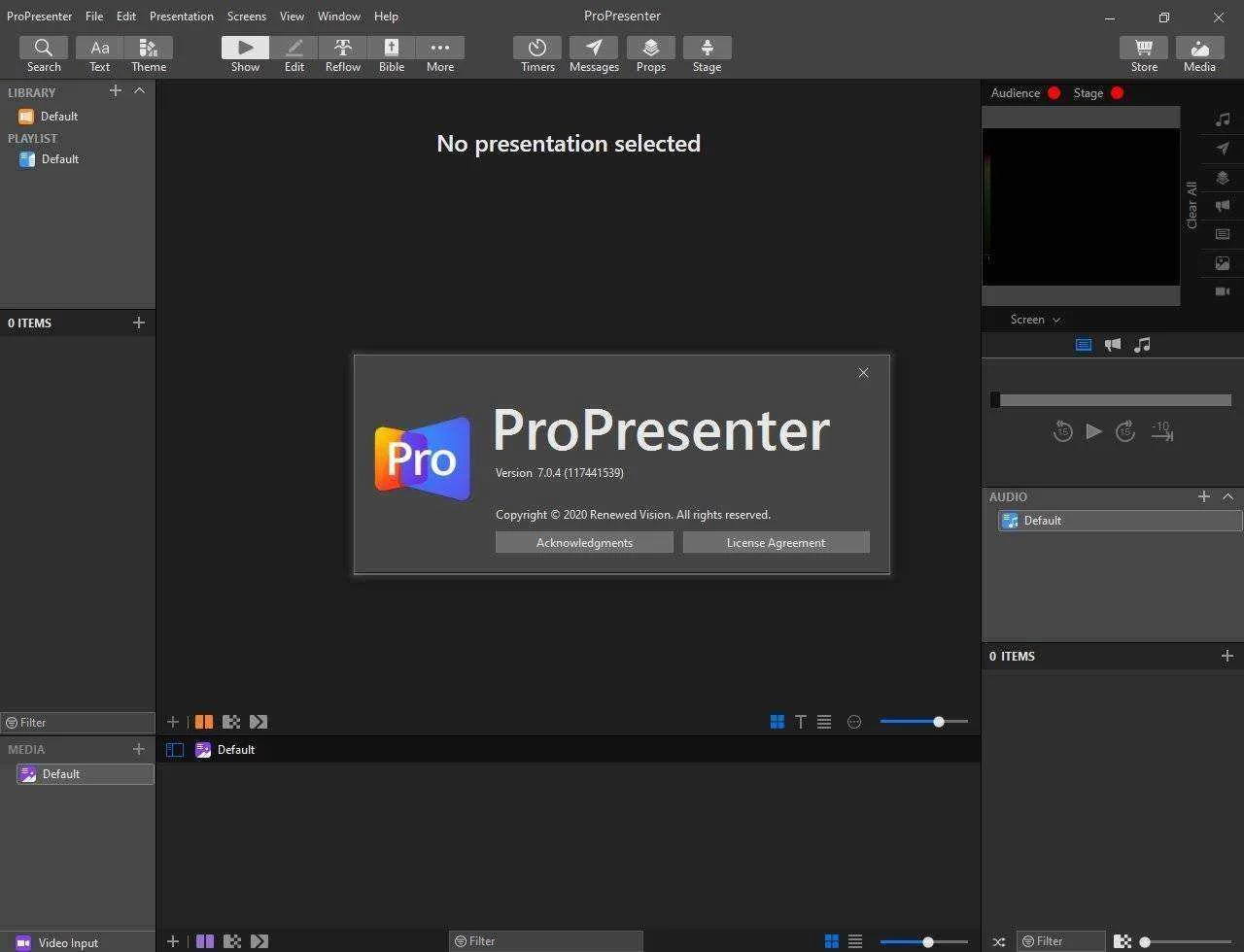Open the Screens menu

coord(247,17)
